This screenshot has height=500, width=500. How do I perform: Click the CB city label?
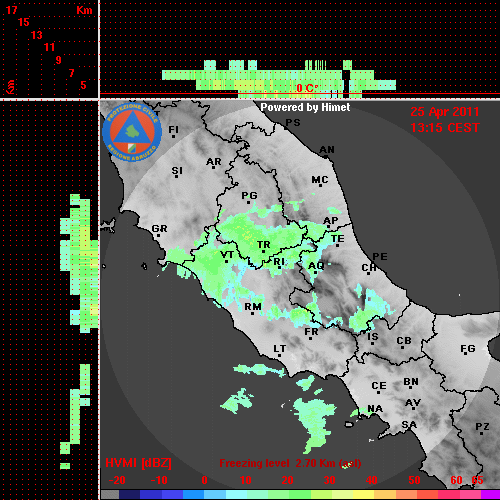[404, 341]
